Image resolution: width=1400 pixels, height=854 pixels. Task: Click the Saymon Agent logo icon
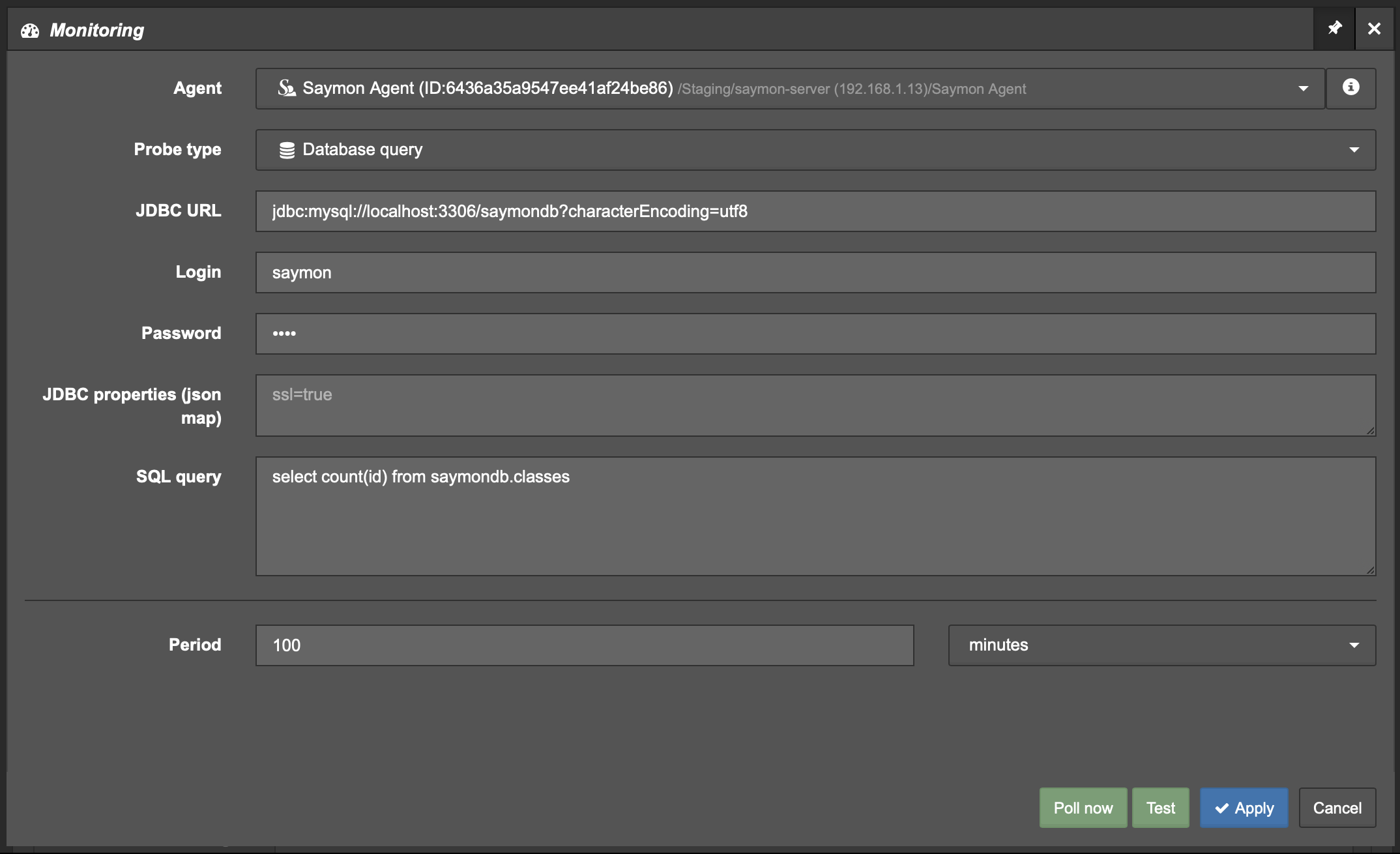pyautogui.click(x=287, y=88)
